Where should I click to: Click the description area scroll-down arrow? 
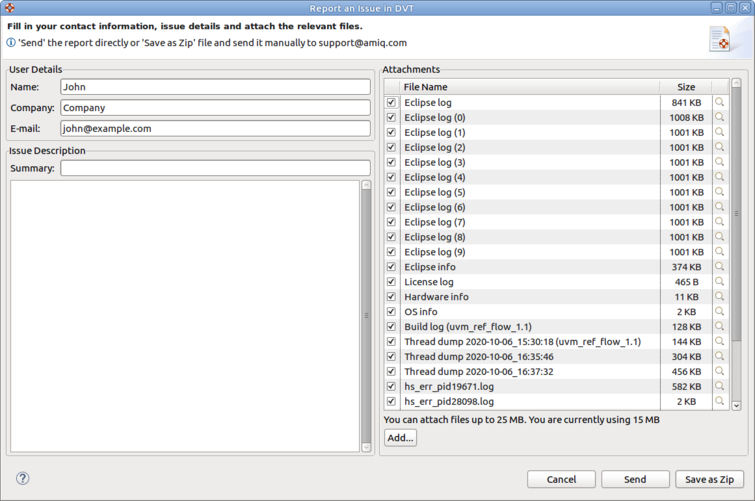click(366, 448)
